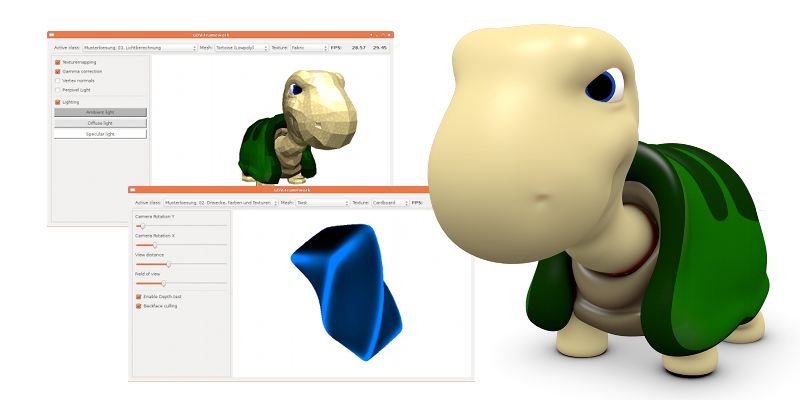Open Active class dropdown showing 03. Lichtberechnung
800x400 pixels.
click(139, 47)
